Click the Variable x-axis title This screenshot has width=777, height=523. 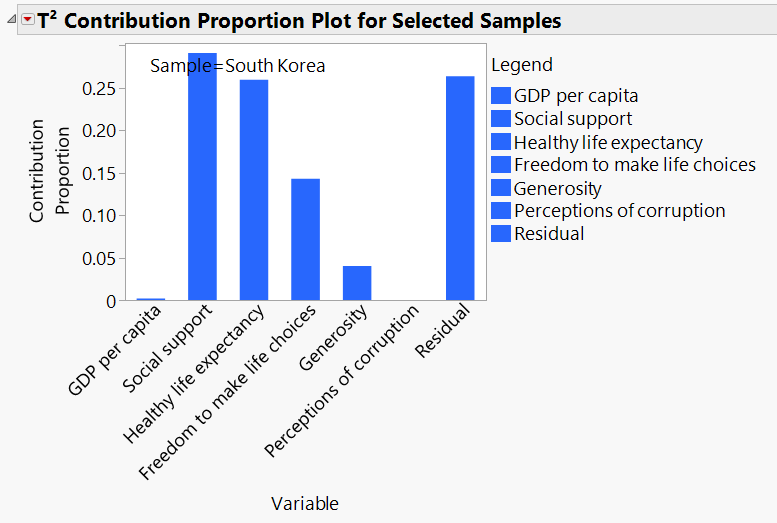(305, 504)
